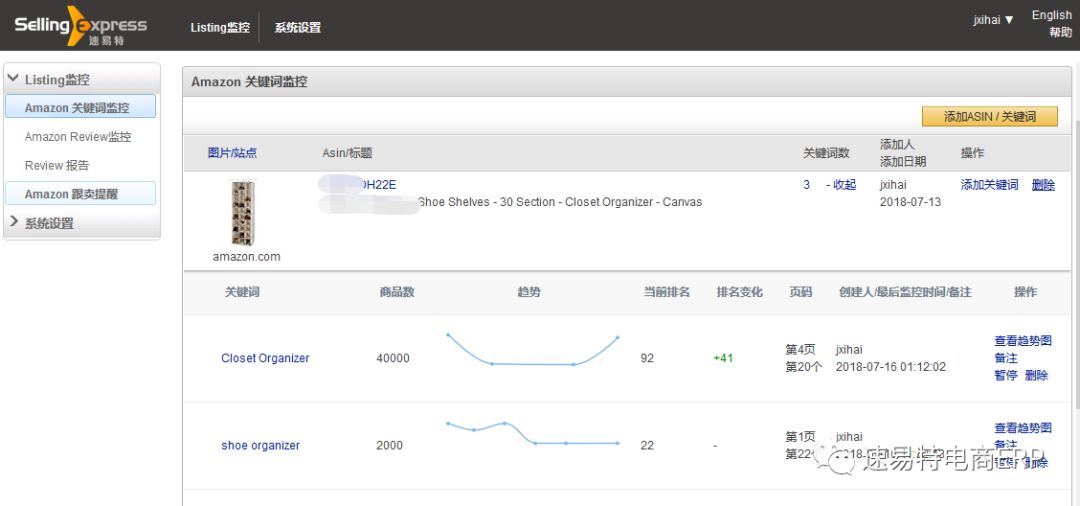Open Amazon 跟卖提醒 in sidebar
The height and width of the screenshot is (506, 1080).
80,193
